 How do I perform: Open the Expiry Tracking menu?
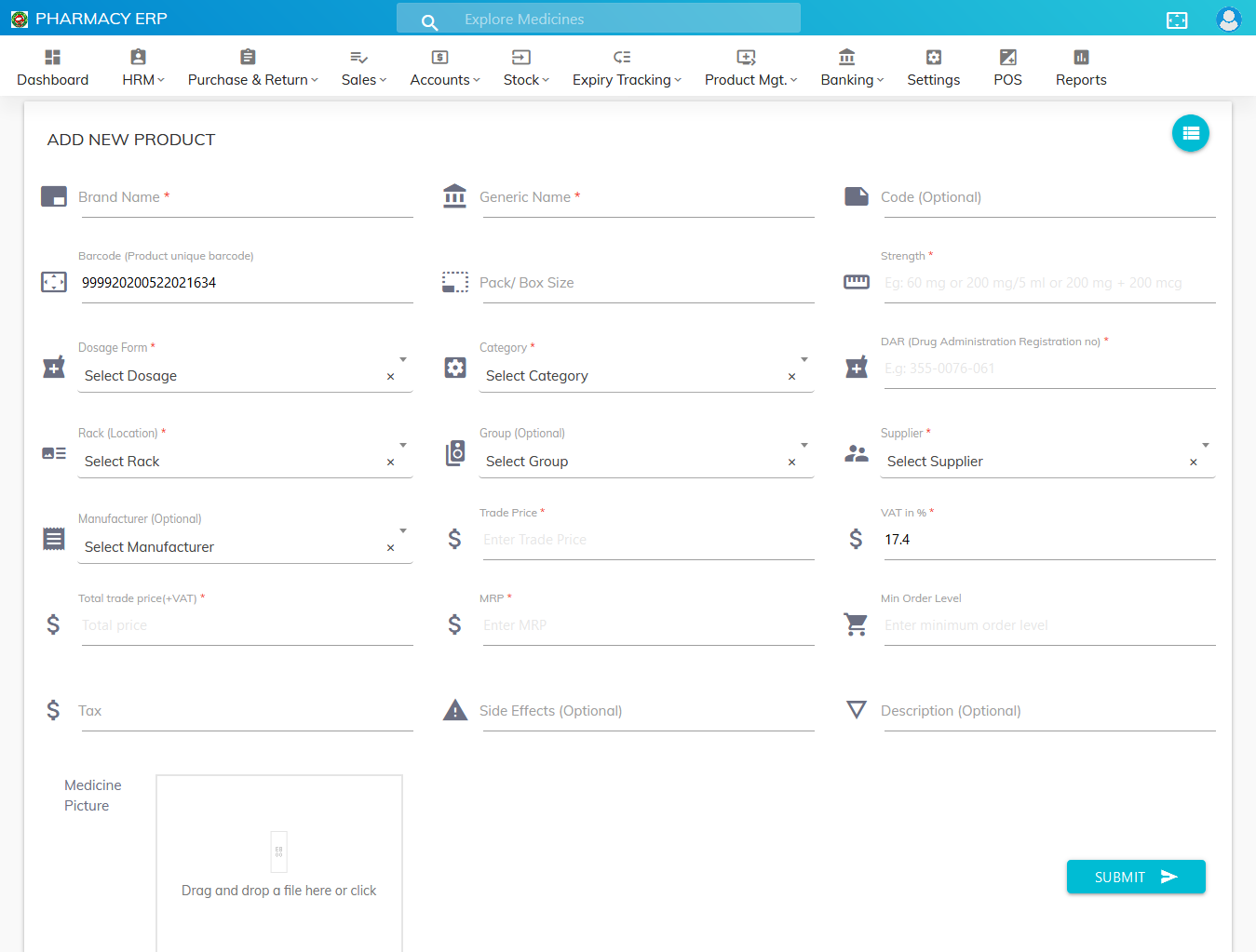click(626, 66)
